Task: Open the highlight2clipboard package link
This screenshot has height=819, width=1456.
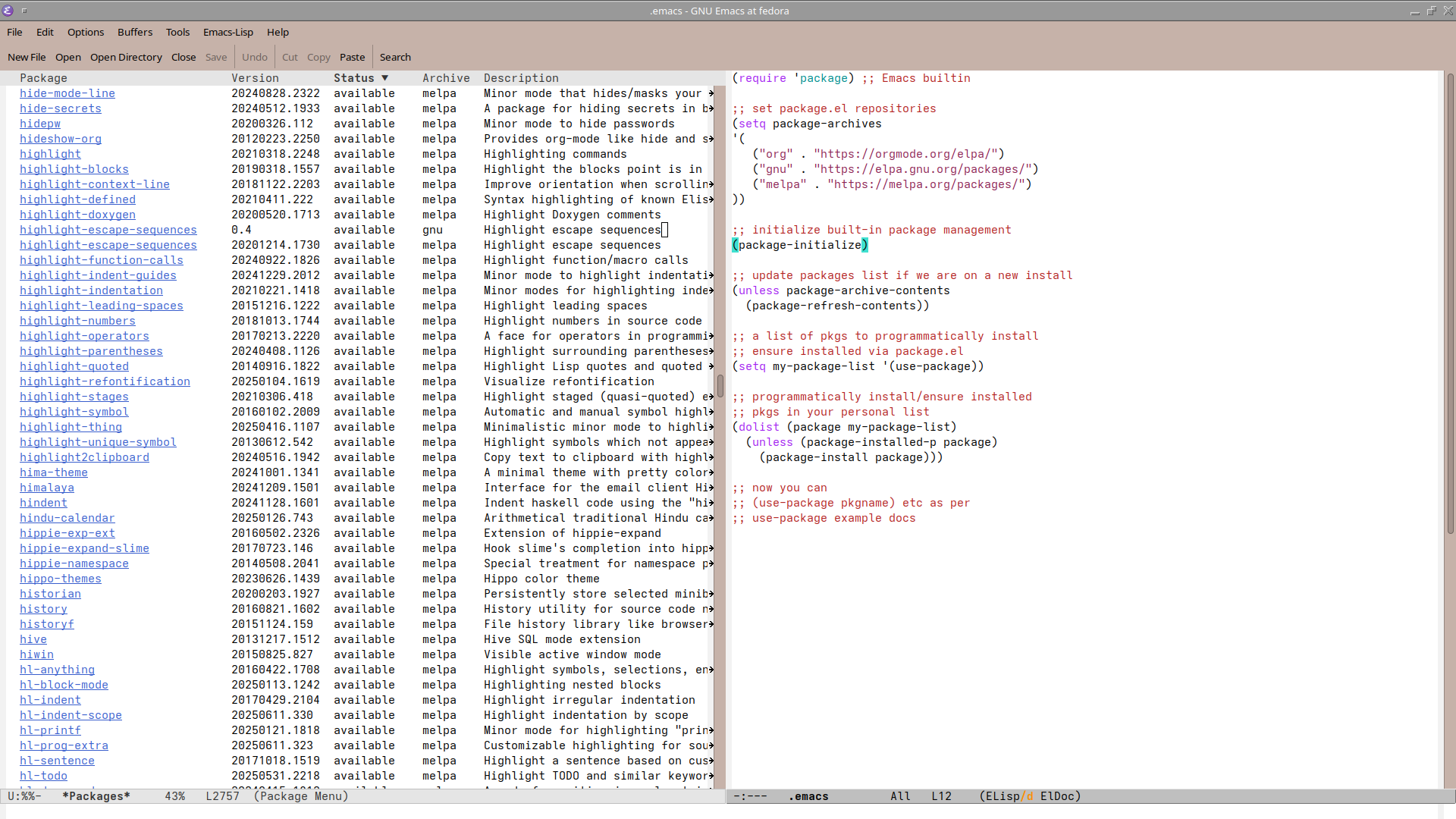Action: [84, 457]
